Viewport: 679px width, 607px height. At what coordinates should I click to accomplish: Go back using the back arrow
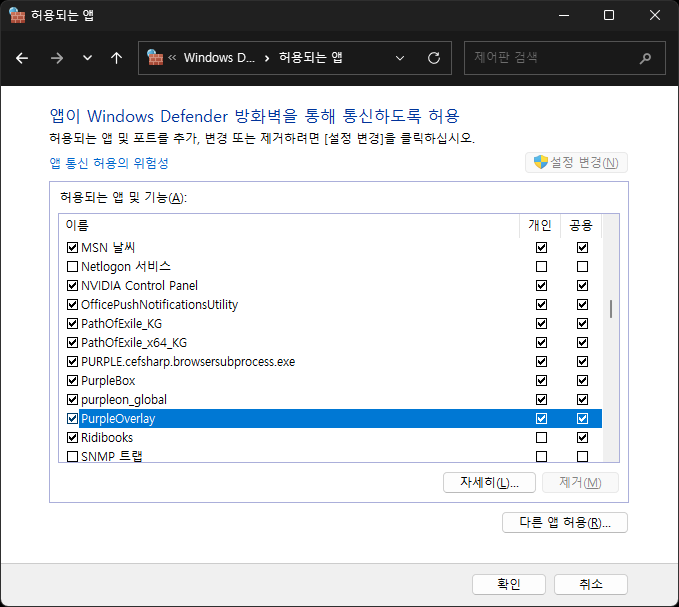[22, 58]
